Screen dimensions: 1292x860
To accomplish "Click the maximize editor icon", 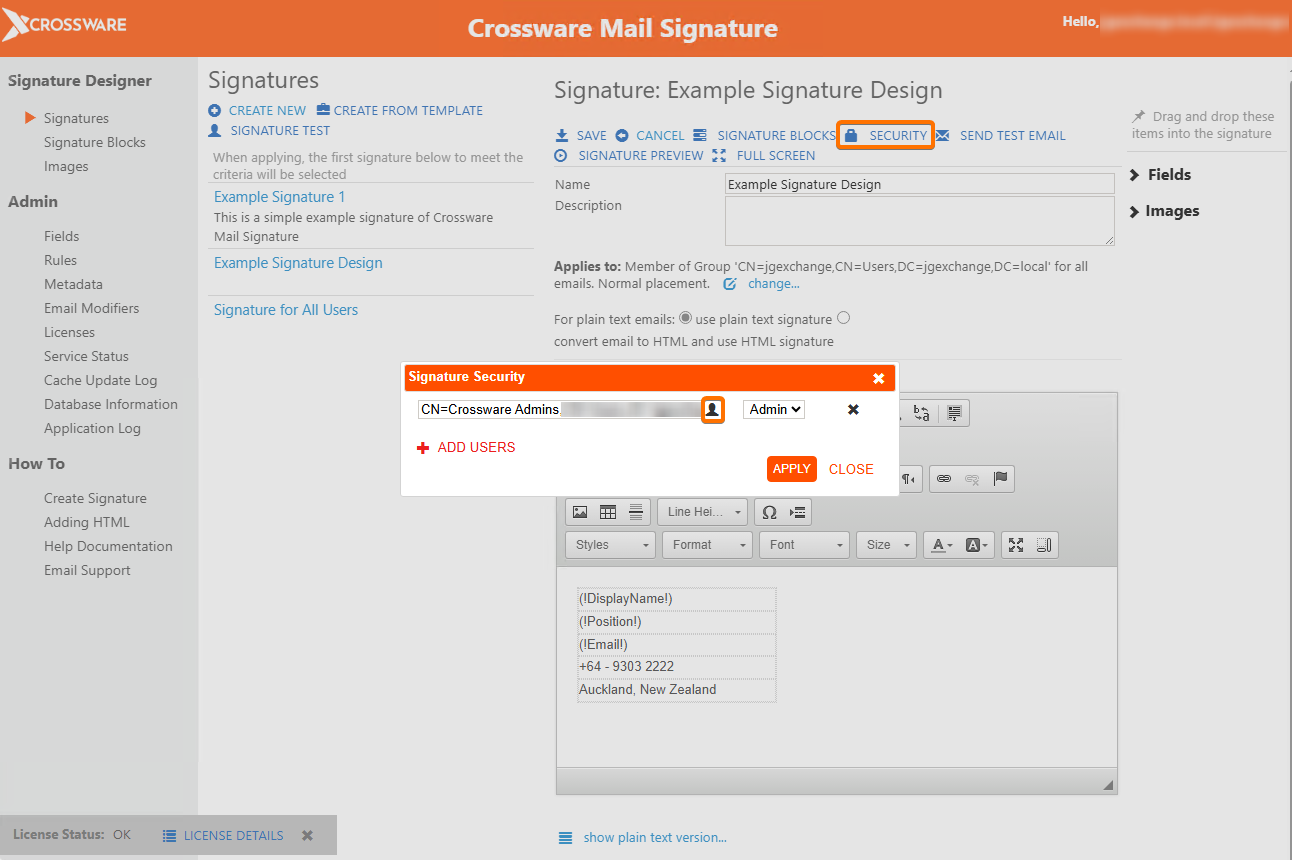I will pos(1016,545).
